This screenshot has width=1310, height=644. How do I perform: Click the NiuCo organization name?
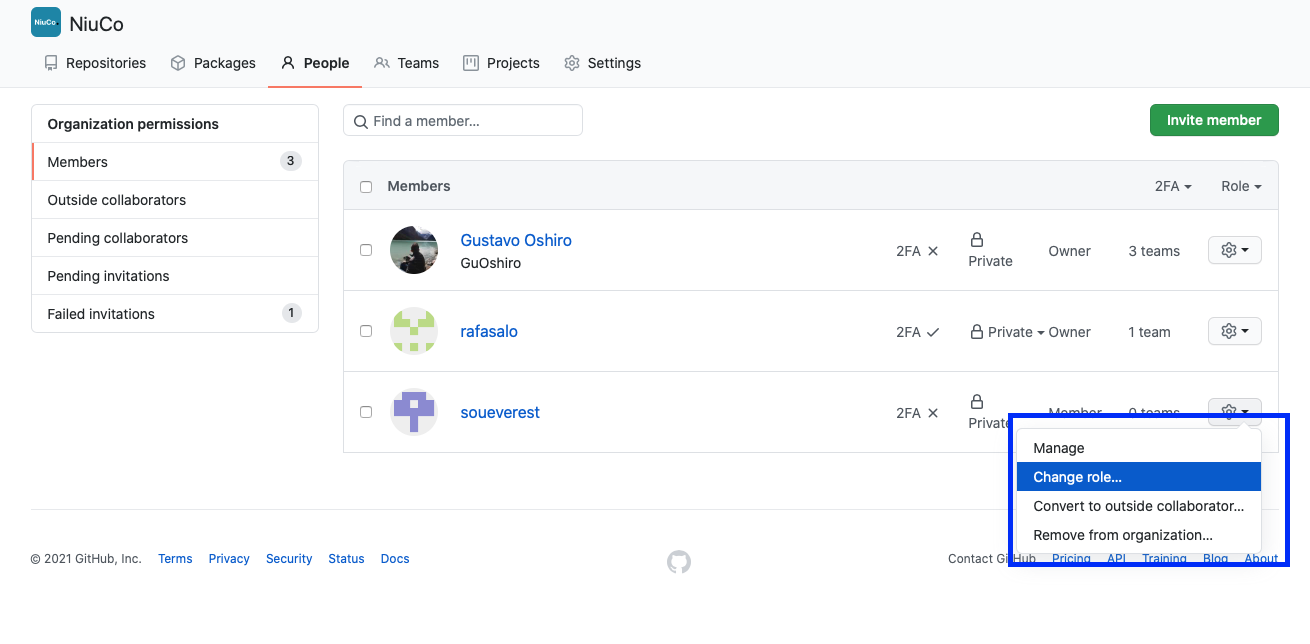click(x=97, y=24)
